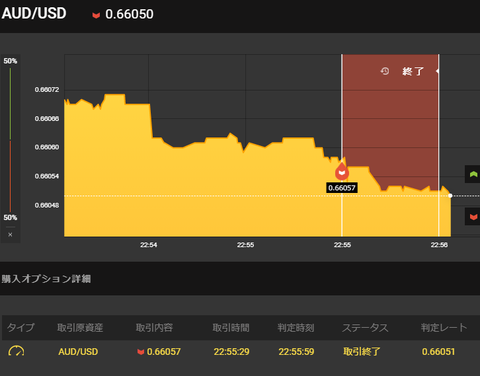The height and width of the screenshot is (376, 480).
Task: Click the 購入オプション詳細 section header
Action: click(x=46, y=279)
